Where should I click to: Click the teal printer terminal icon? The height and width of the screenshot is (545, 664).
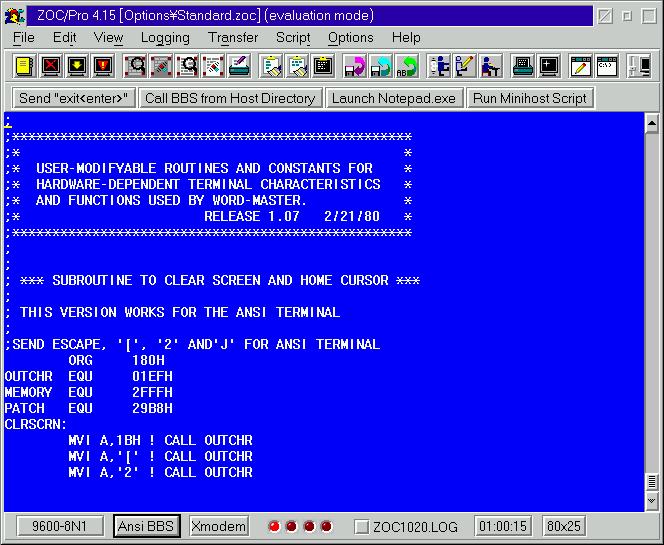click(x=522, y=66)
